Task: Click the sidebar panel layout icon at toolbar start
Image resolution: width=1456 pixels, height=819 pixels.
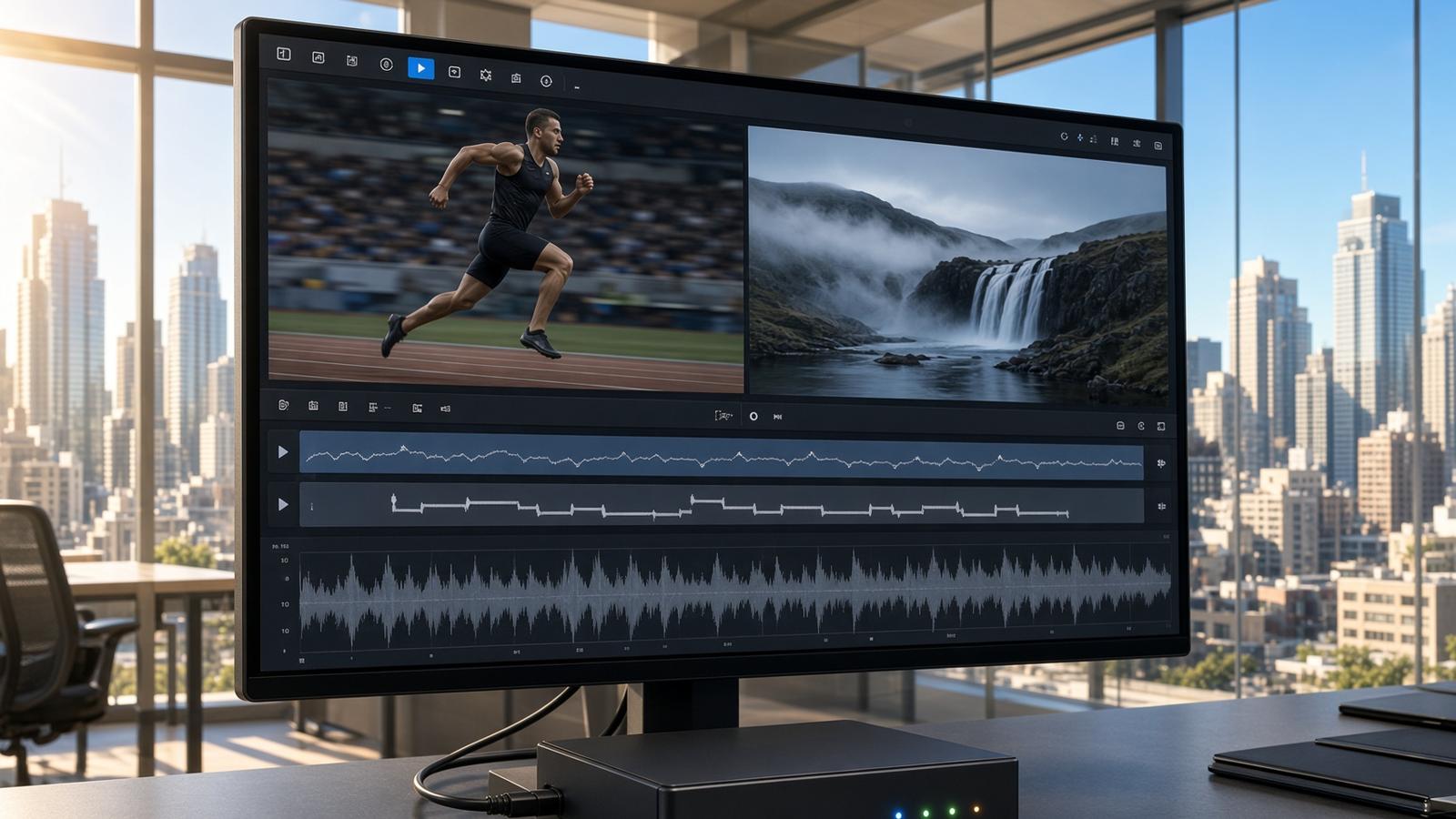Action: coord(284,55)
